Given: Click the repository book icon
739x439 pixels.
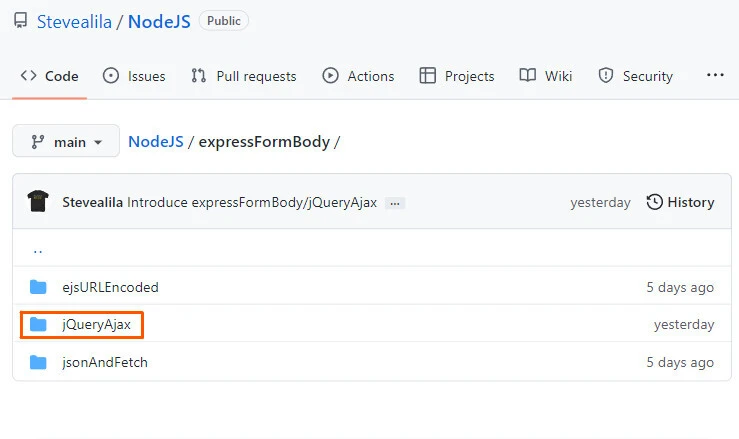Looking at the screenshot, I should pyautogui.click(x=20, y=21).
